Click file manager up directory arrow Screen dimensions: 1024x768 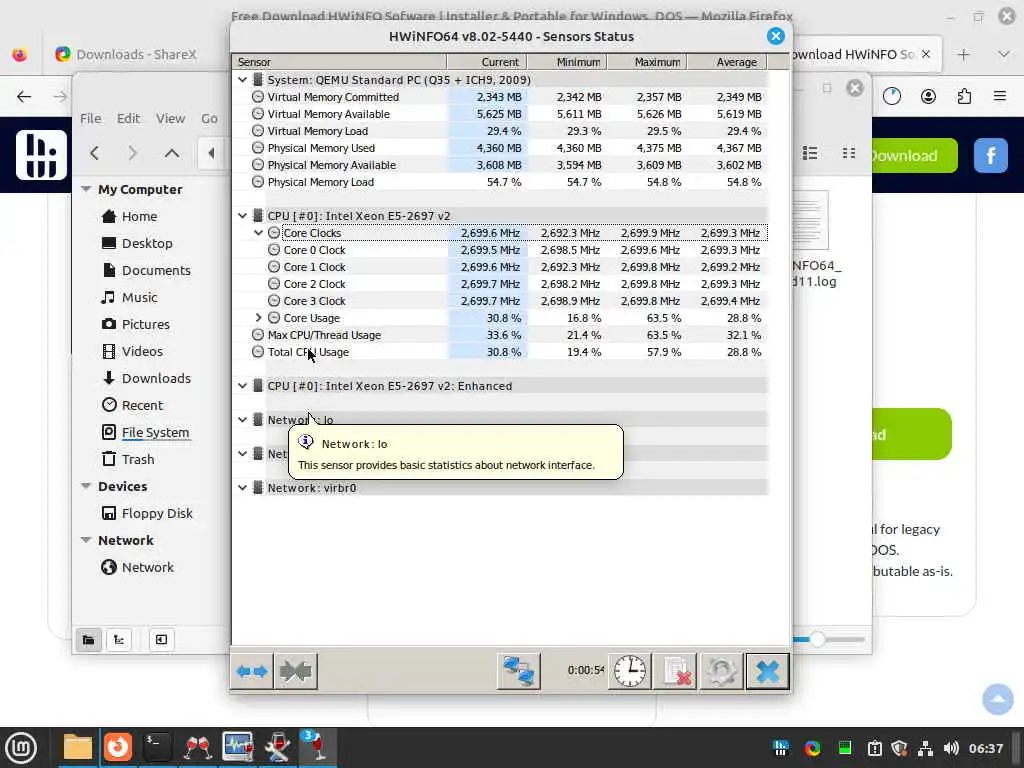click(x=172, y=153)
